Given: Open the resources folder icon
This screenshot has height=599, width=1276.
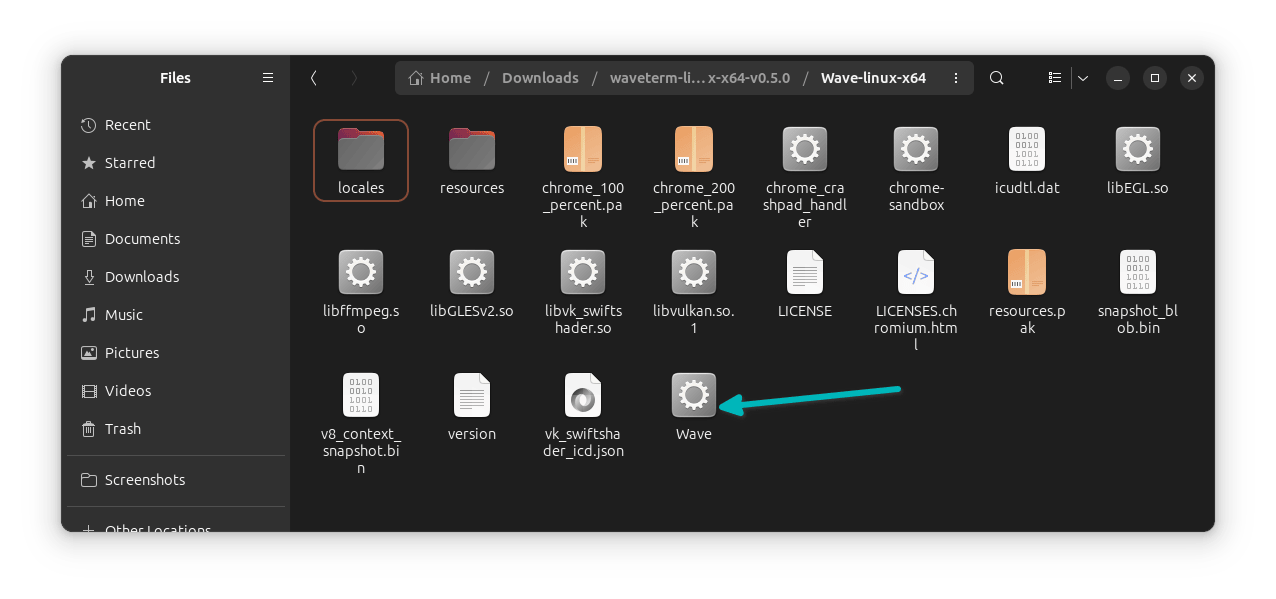Looking at the screenshot, I should coord(472,149).
